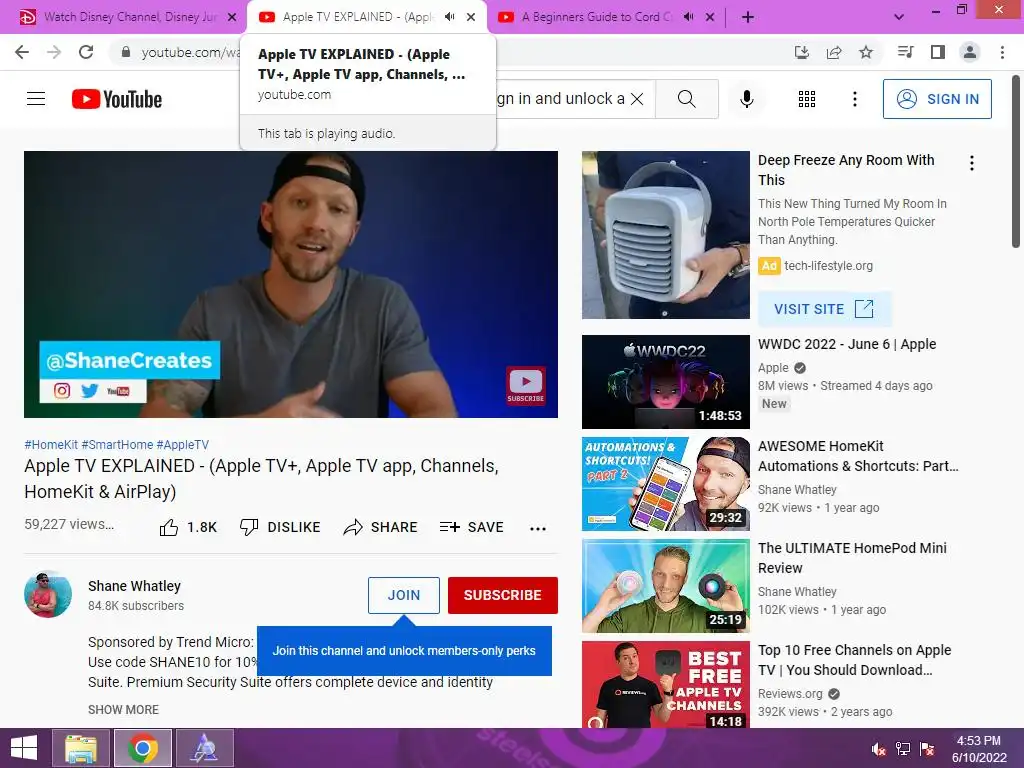Screen dimensions: 1024x768
Task: Open File Explorer from taskbar
Action: click(81, 748)
